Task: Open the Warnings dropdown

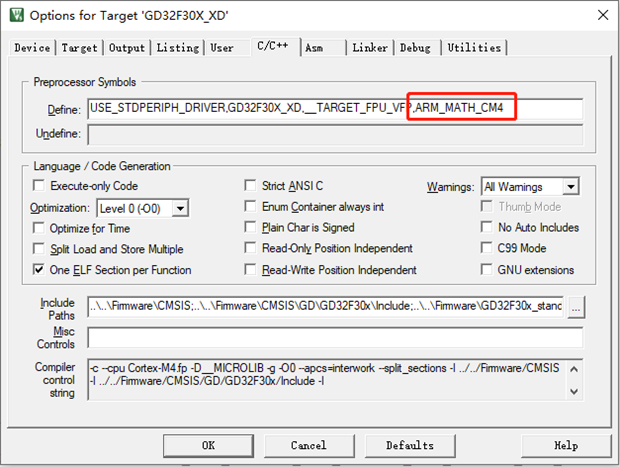Action: pos(571,187)
